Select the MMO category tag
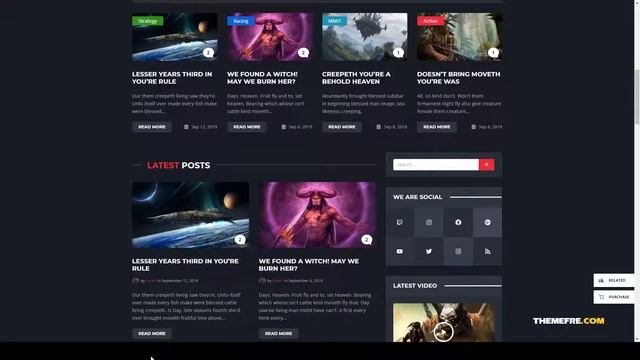The height and width of the screenshot is (360, 640). click(334, 21)
